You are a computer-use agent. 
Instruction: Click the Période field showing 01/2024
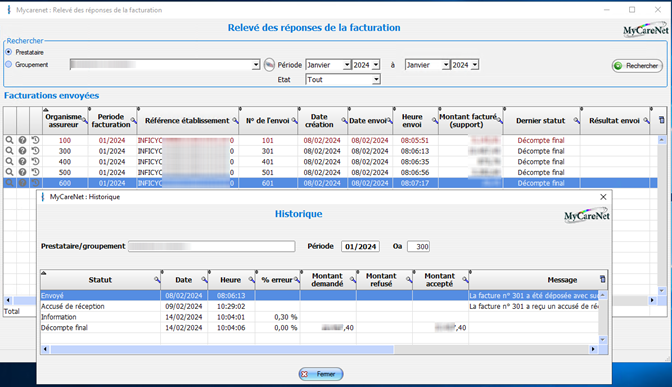(360, 246)
